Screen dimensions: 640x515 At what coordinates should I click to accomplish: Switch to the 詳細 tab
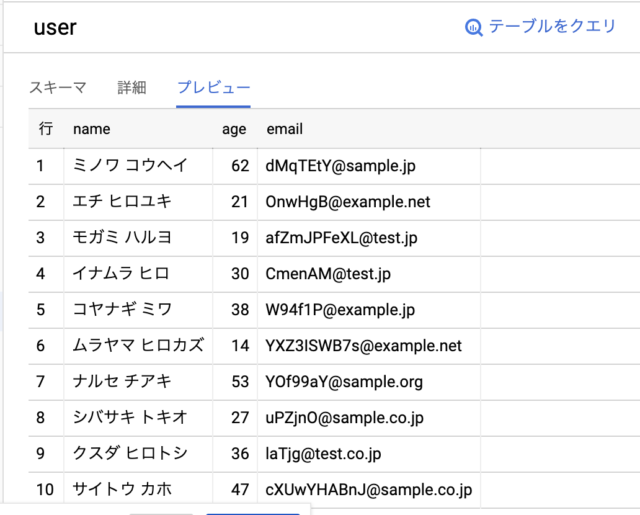coord(131,87)
